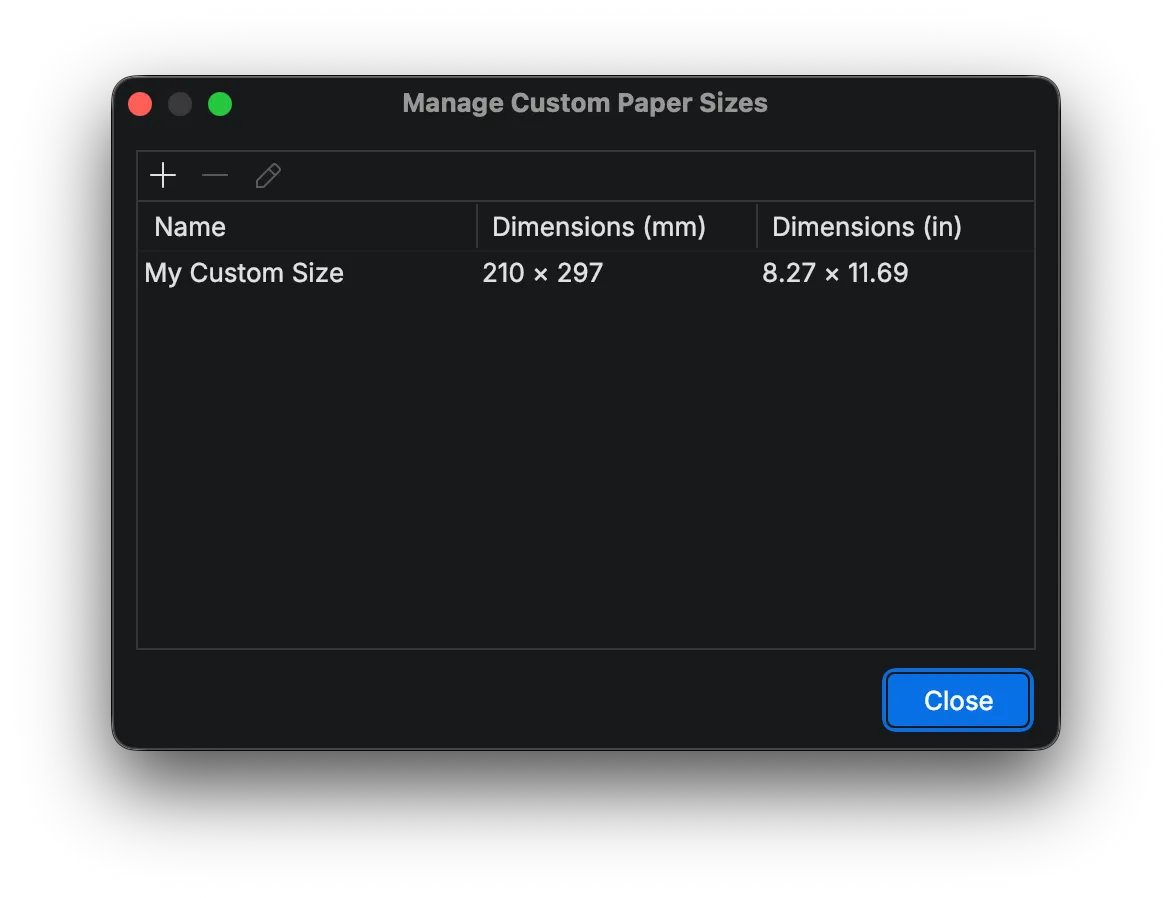Select the My Custom Size entry
This screenshot has width=1172, height=898.
tap(243, 272)
